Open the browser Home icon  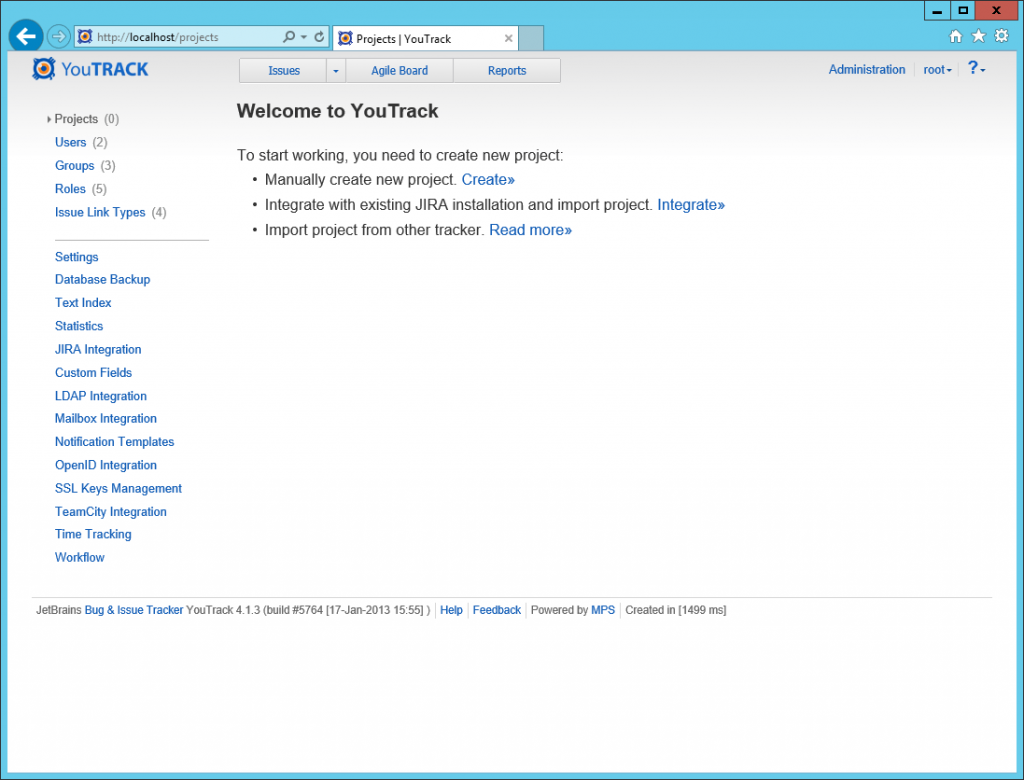pyautogui.click(x=955, y=37)
